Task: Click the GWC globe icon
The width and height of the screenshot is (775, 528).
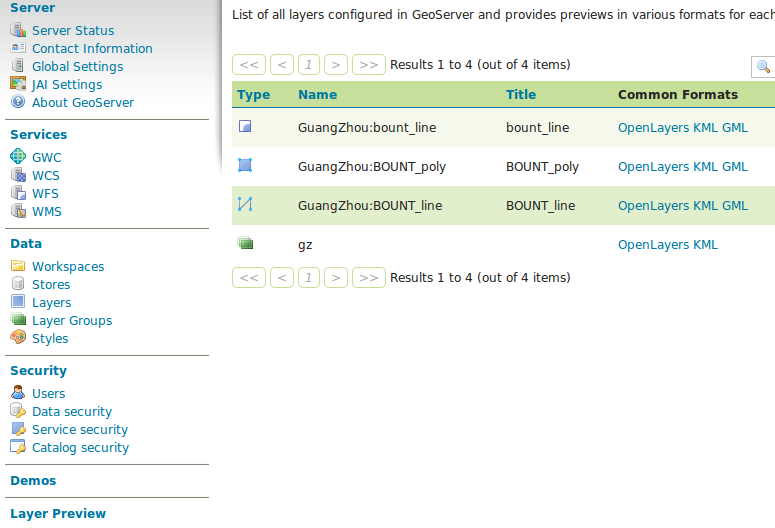Action: click(x=18, y=156)
